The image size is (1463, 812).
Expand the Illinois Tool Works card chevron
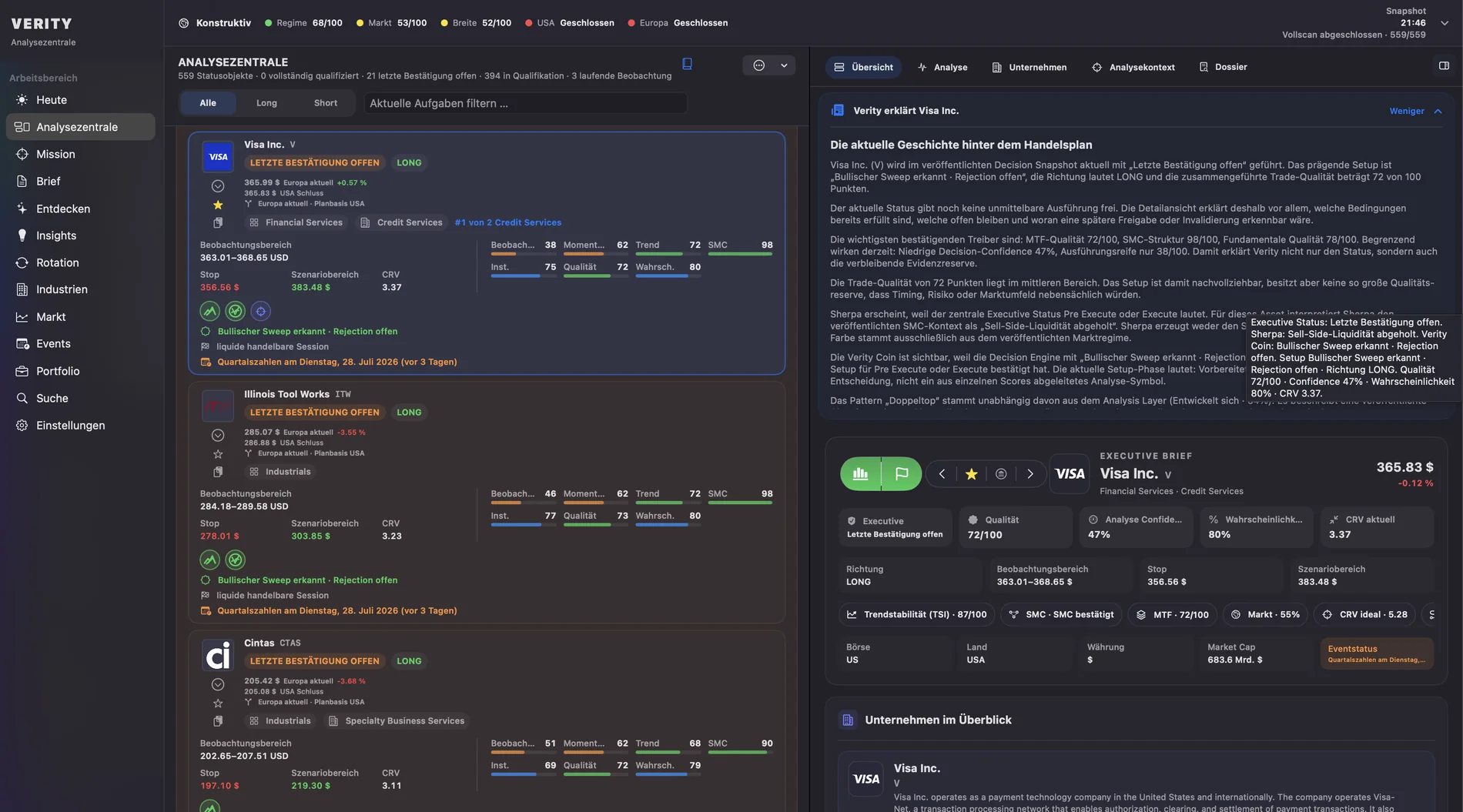(218, 436)
